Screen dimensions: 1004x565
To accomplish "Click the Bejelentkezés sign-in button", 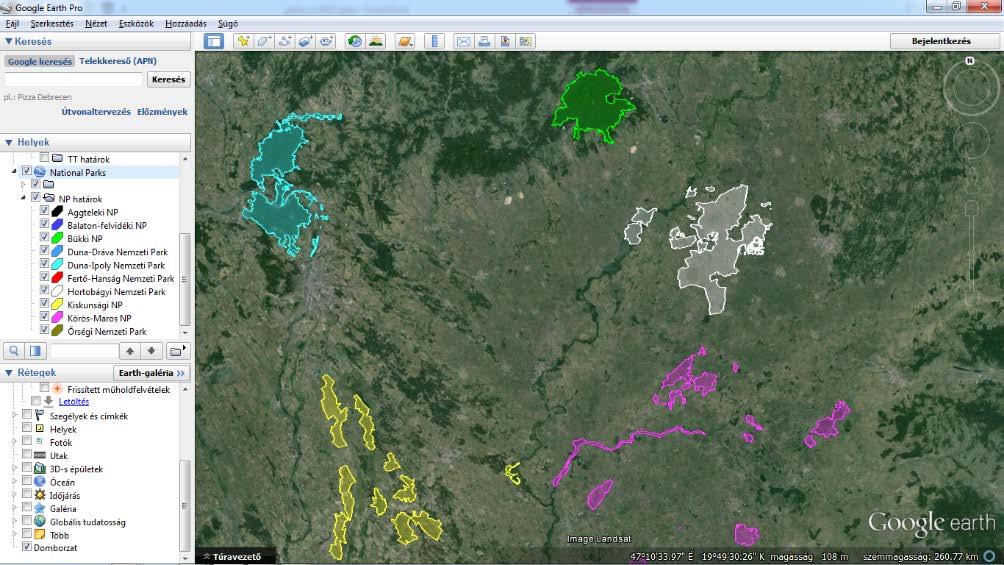I will coord(941,41).
